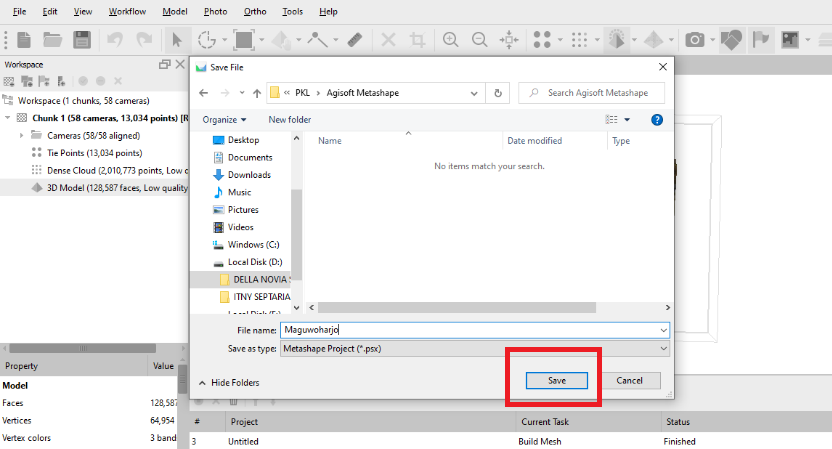Open the Tools menu
Screen dimensions: 832x449
tap(292, 12)
